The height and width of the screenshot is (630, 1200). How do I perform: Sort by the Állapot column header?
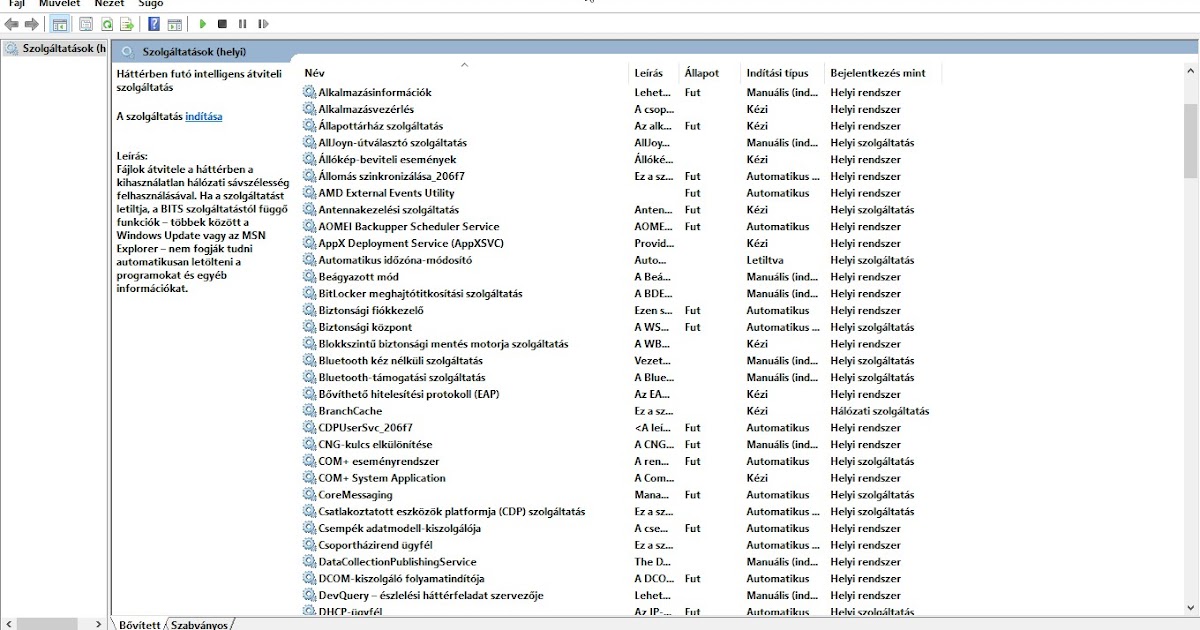702,73
